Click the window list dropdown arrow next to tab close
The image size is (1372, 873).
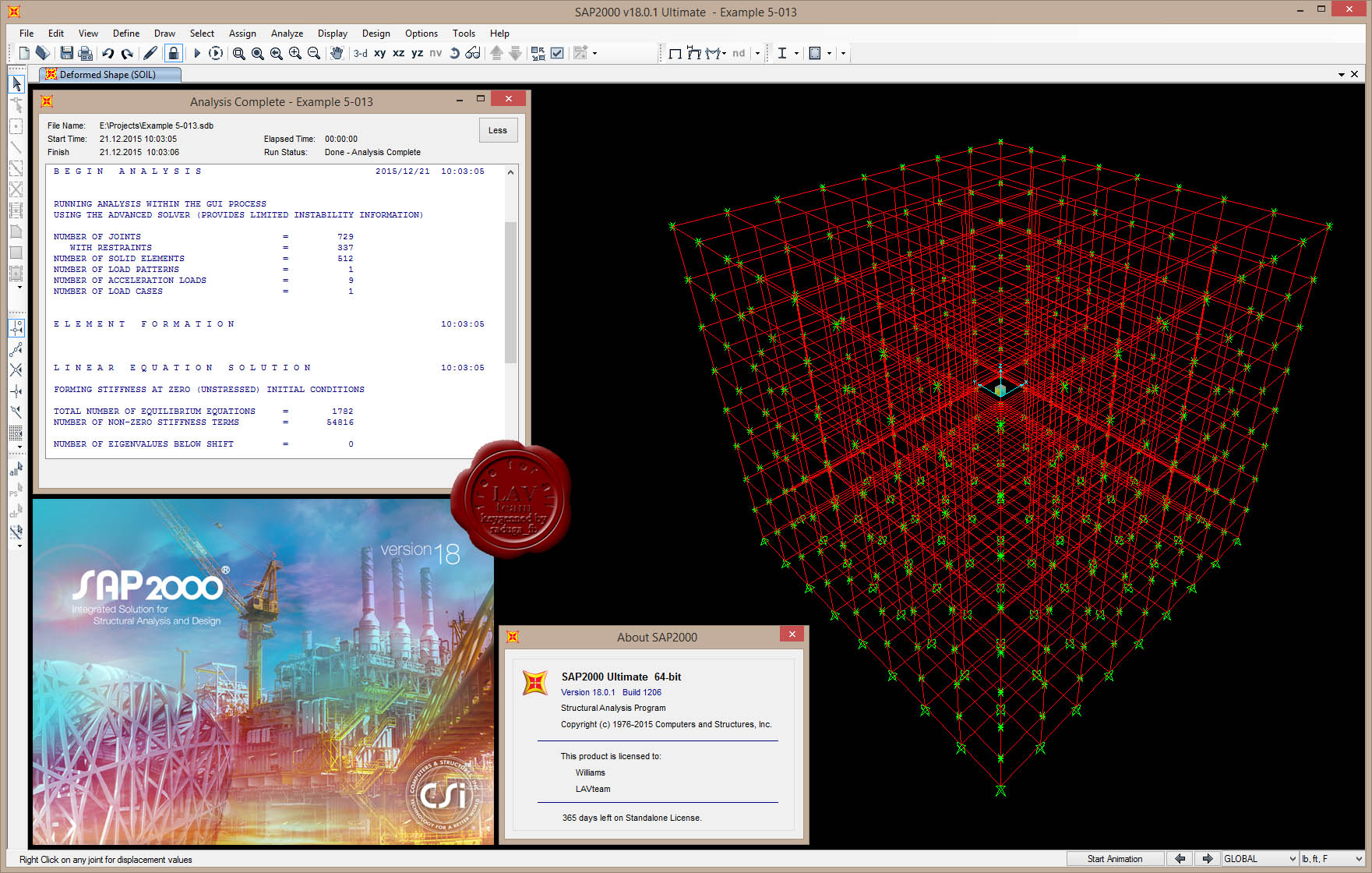point(1342,75)
